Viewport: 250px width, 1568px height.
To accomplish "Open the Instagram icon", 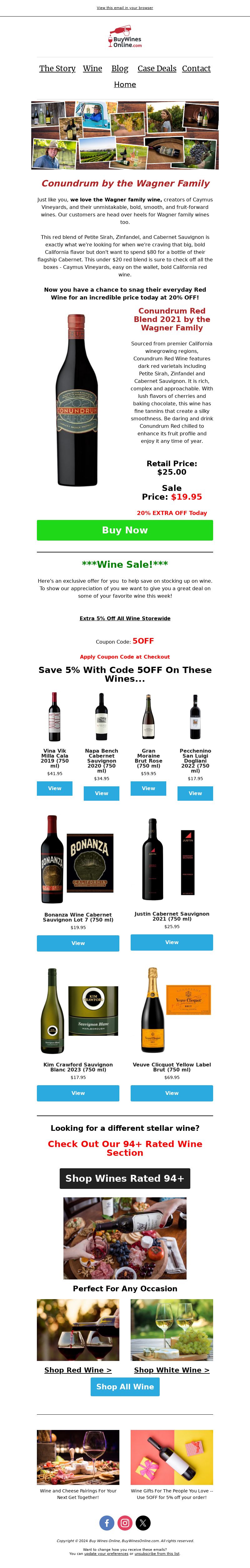I will pos(125,1522).
